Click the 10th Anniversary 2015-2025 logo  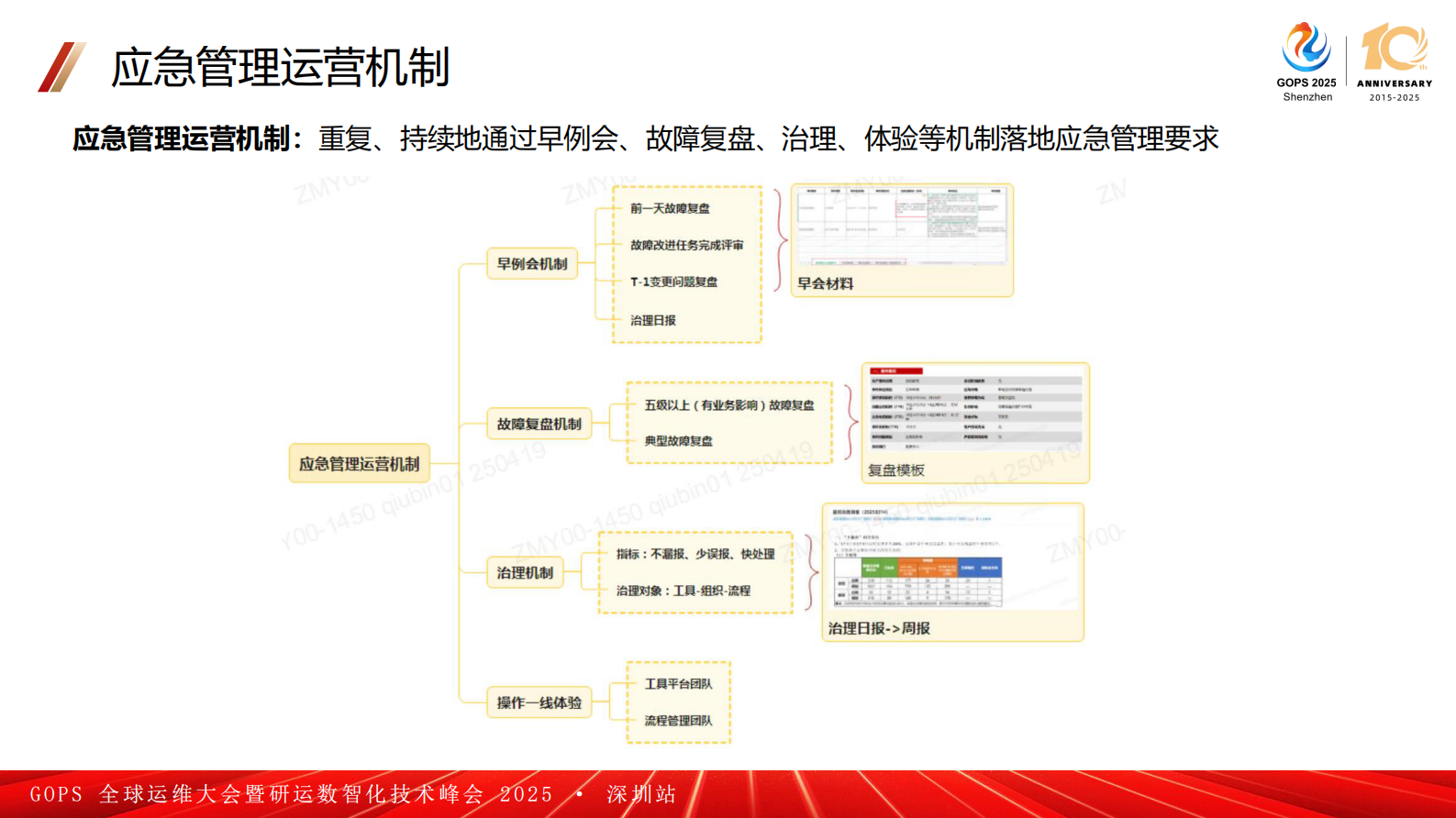[1395, 62]
